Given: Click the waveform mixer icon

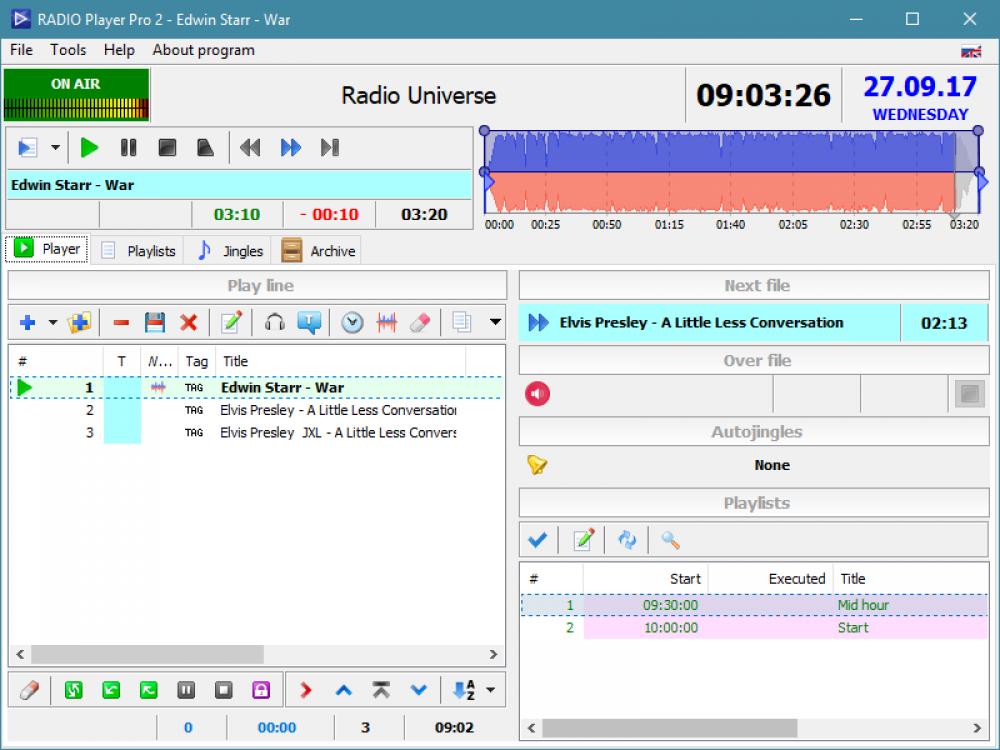Looking at the screenshot, I should click(388, 322).
